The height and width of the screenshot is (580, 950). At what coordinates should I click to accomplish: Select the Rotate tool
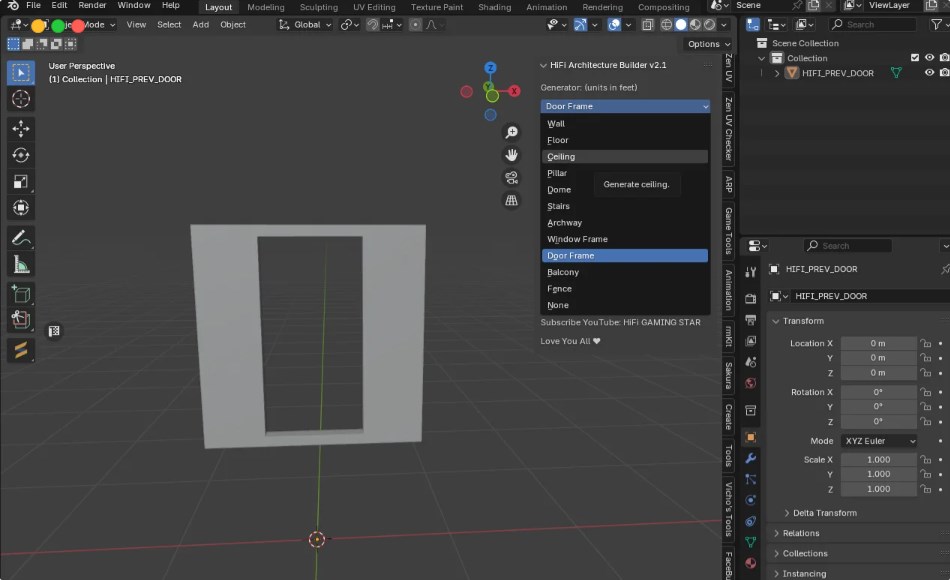click(x=20, y=154)
